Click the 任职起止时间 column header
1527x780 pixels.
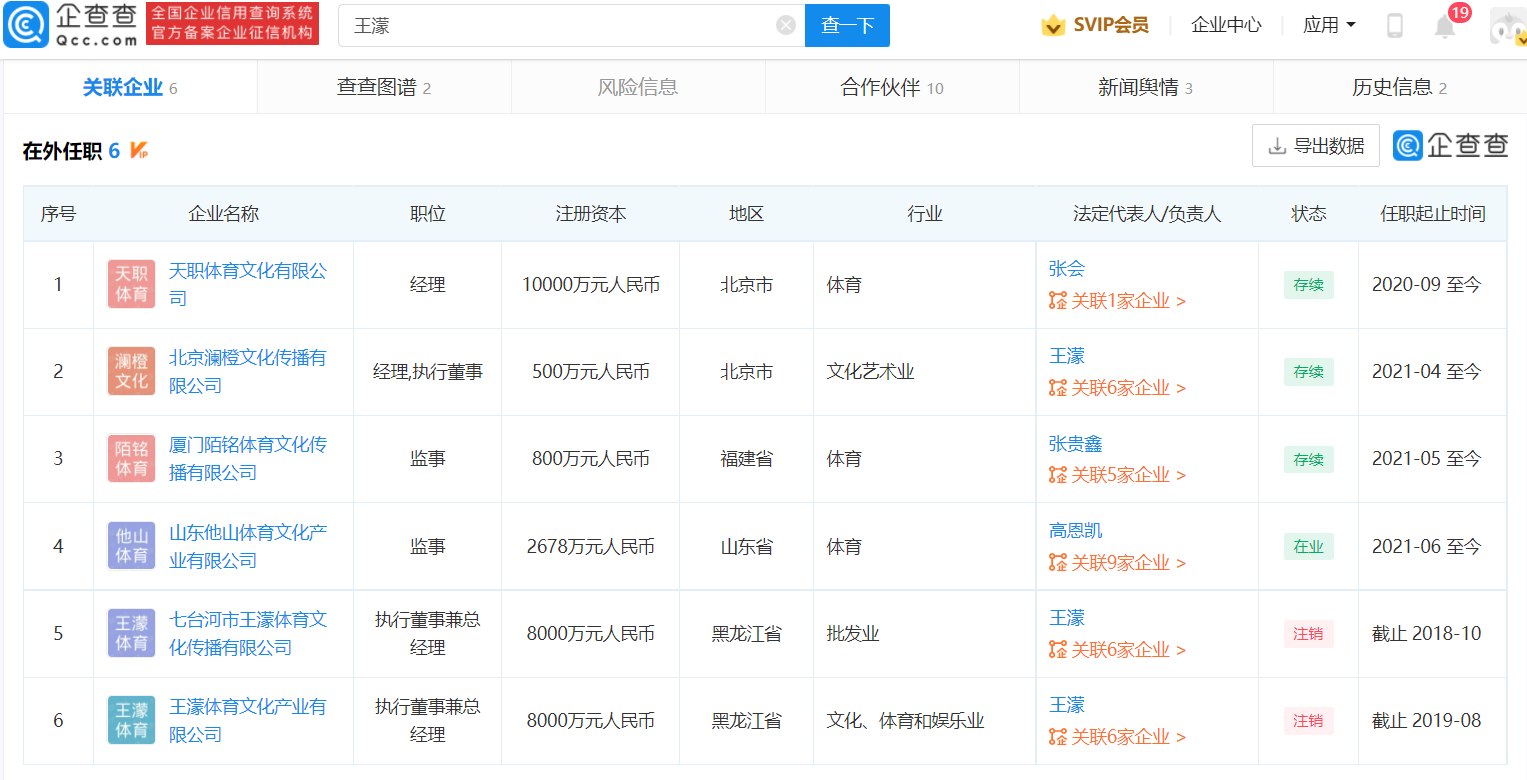tap(1432, 213)
